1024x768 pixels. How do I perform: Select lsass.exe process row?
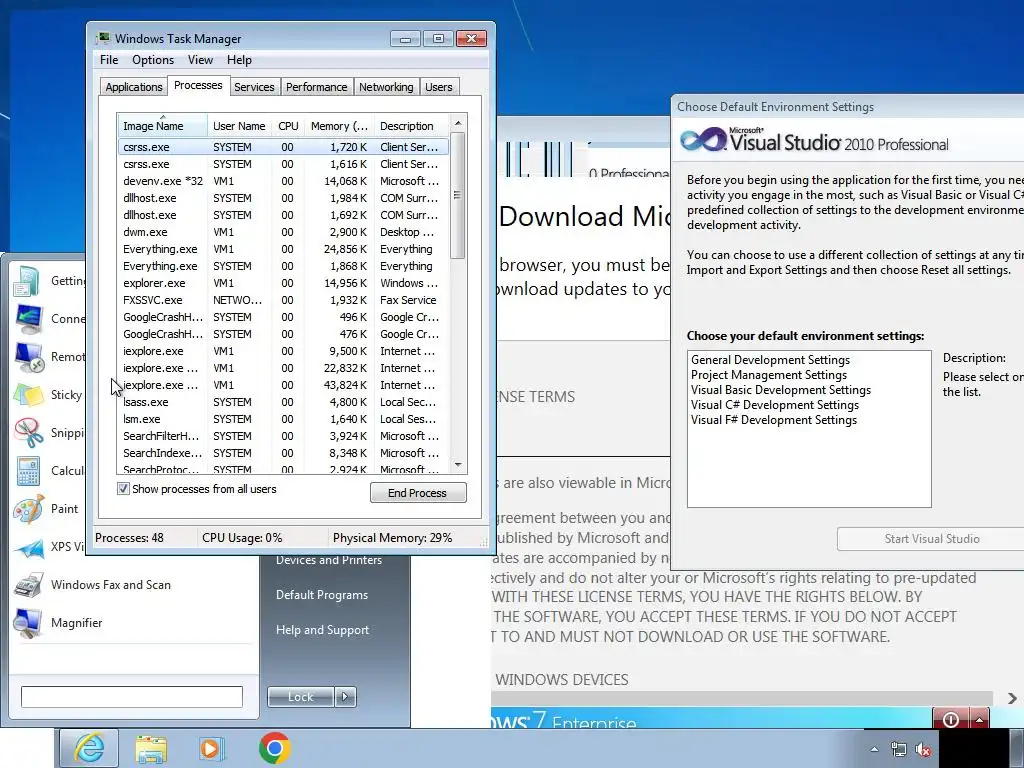[283, 402]
